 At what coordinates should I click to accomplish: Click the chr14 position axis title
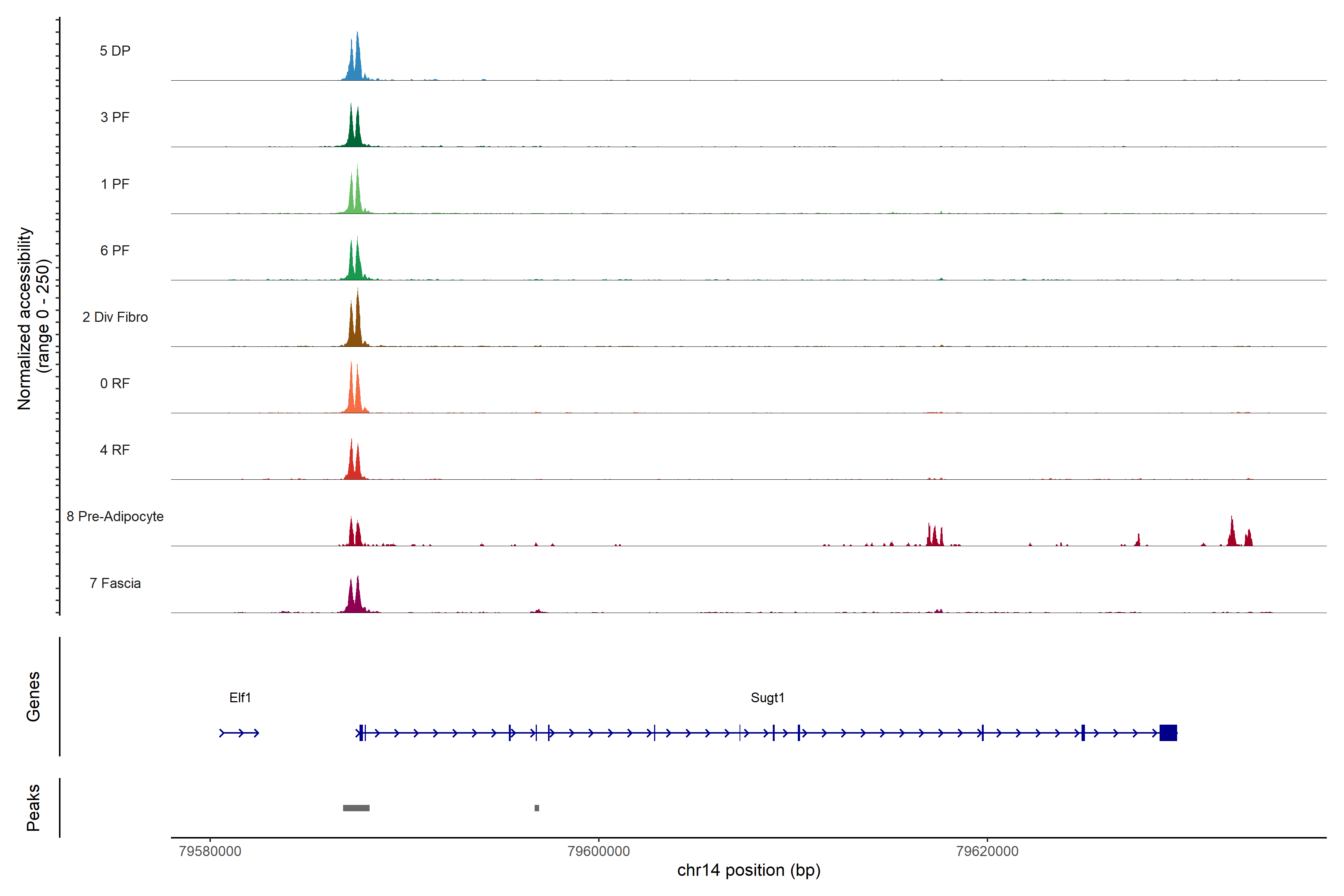pyautogui.click(x=749, y=870)
